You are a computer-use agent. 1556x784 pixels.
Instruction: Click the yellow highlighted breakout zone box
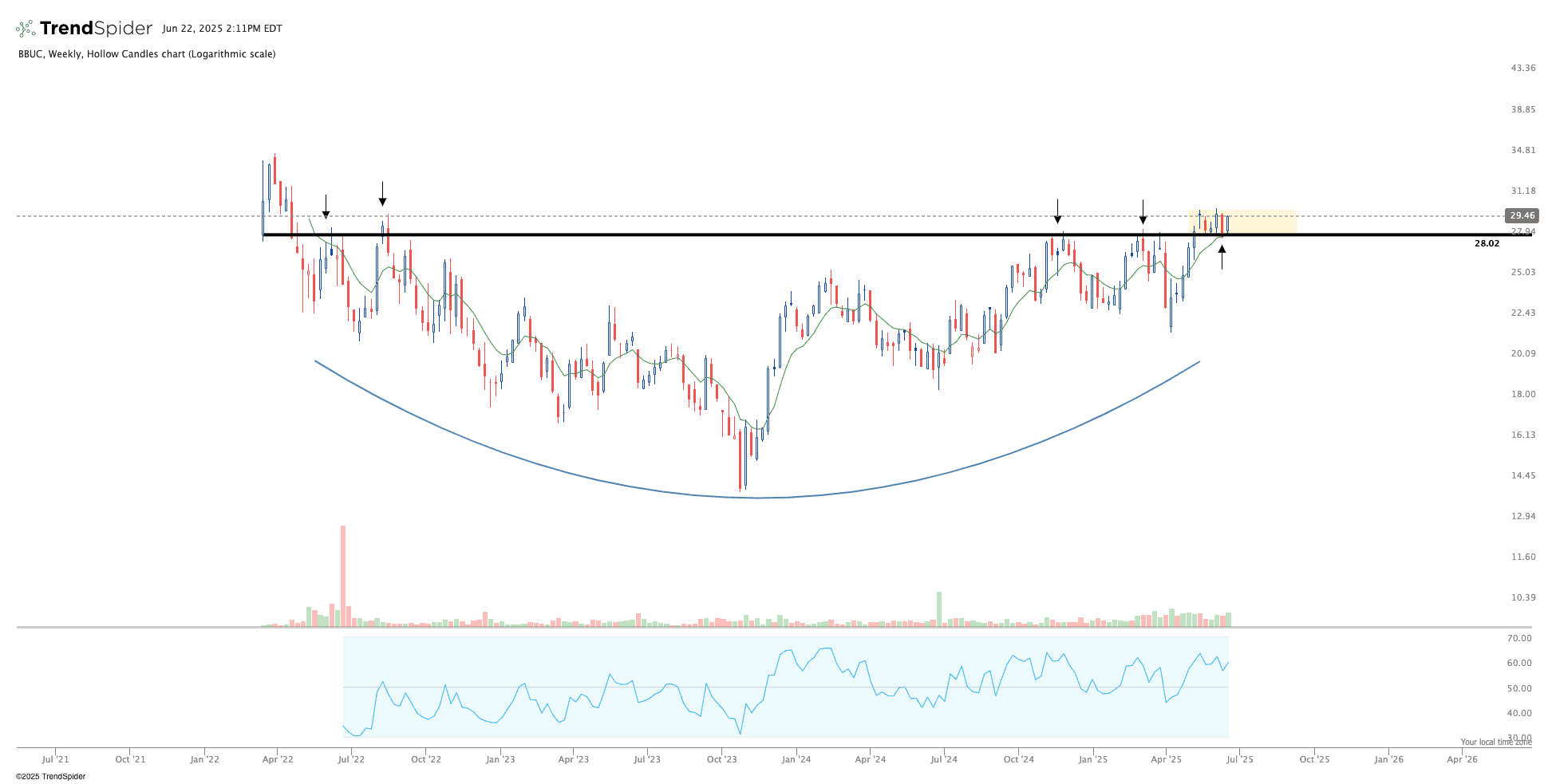tap(1261, 221)
